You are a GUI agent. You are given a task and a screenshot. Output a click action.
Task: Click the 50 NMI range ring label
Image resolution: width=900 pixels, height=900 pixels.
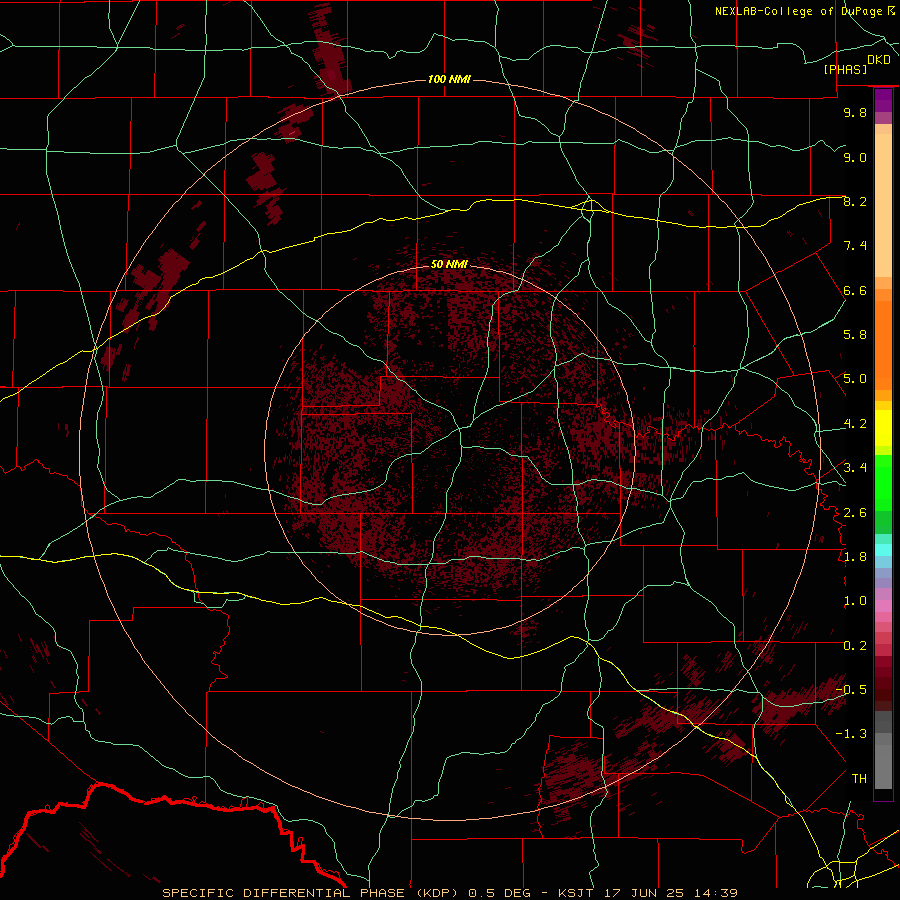(x=449, y=264)
